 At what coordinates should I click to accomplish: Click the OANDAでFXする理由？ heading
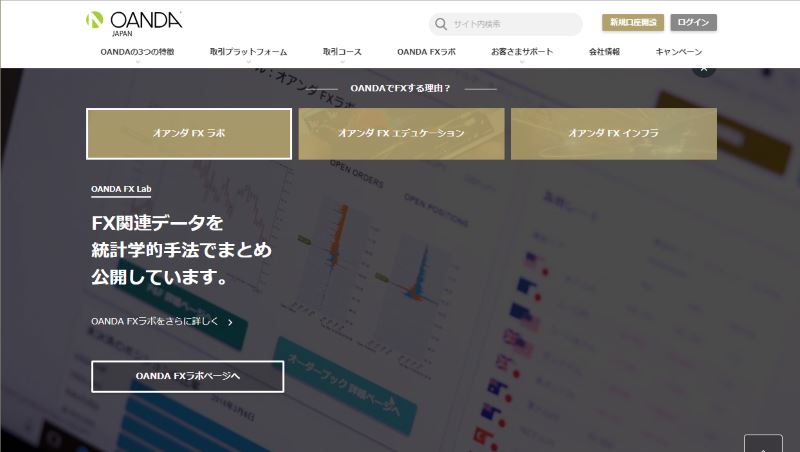click(401, 88)
